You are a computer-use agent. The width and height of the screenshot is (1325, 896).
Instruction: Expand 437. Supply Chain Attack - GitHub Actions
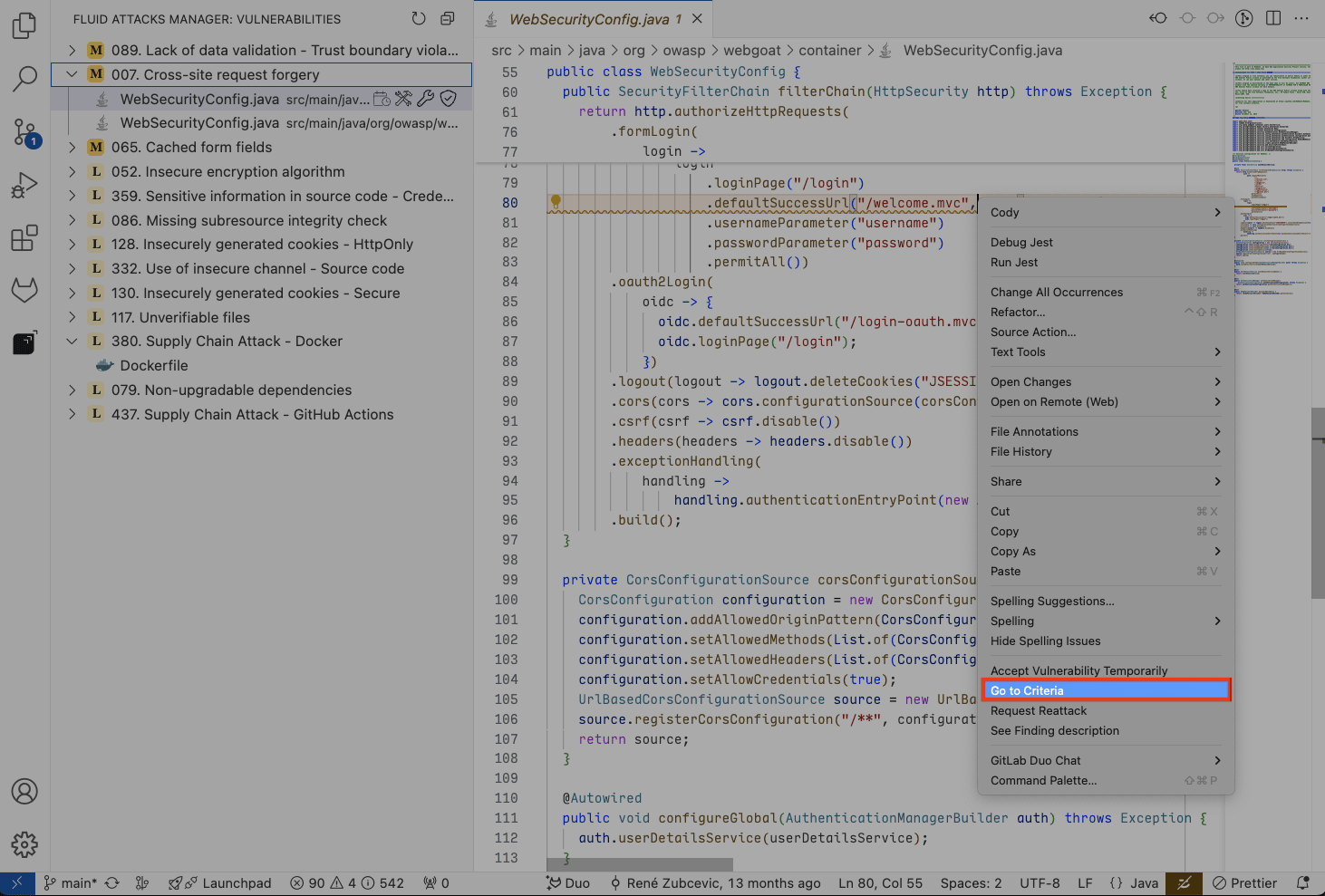(x=72, y=414)
